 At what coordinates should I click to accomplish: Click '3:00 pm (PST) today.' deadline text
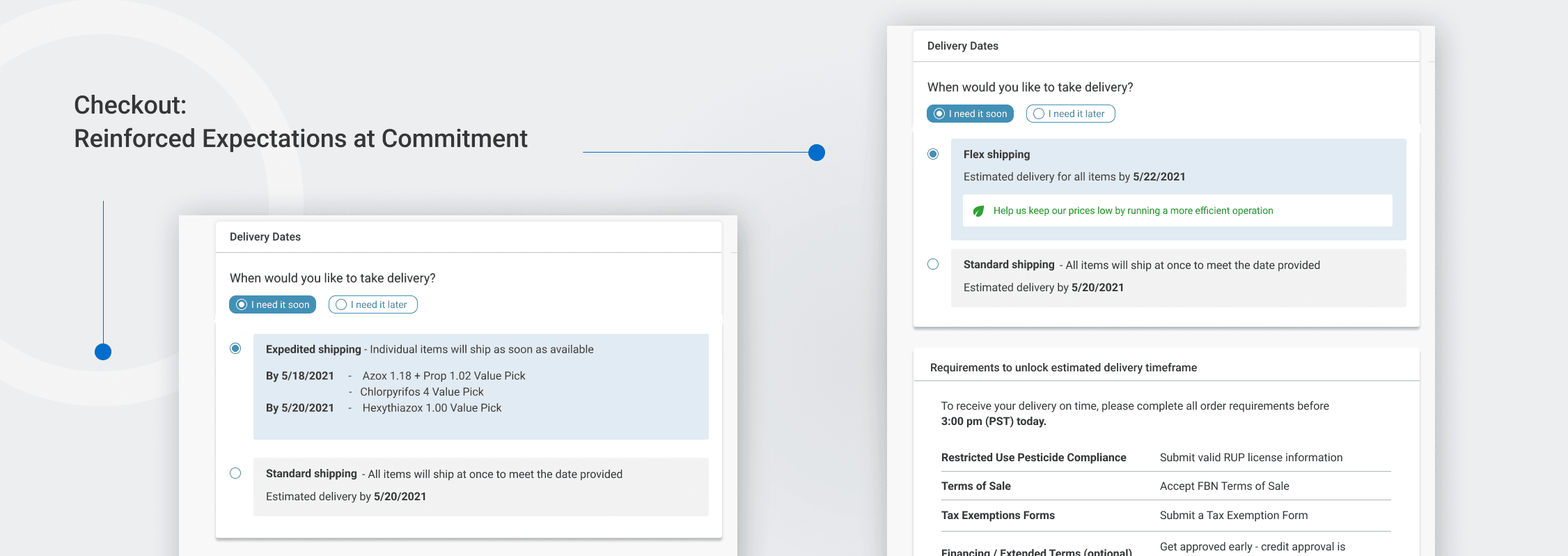[x=994, y=421]
